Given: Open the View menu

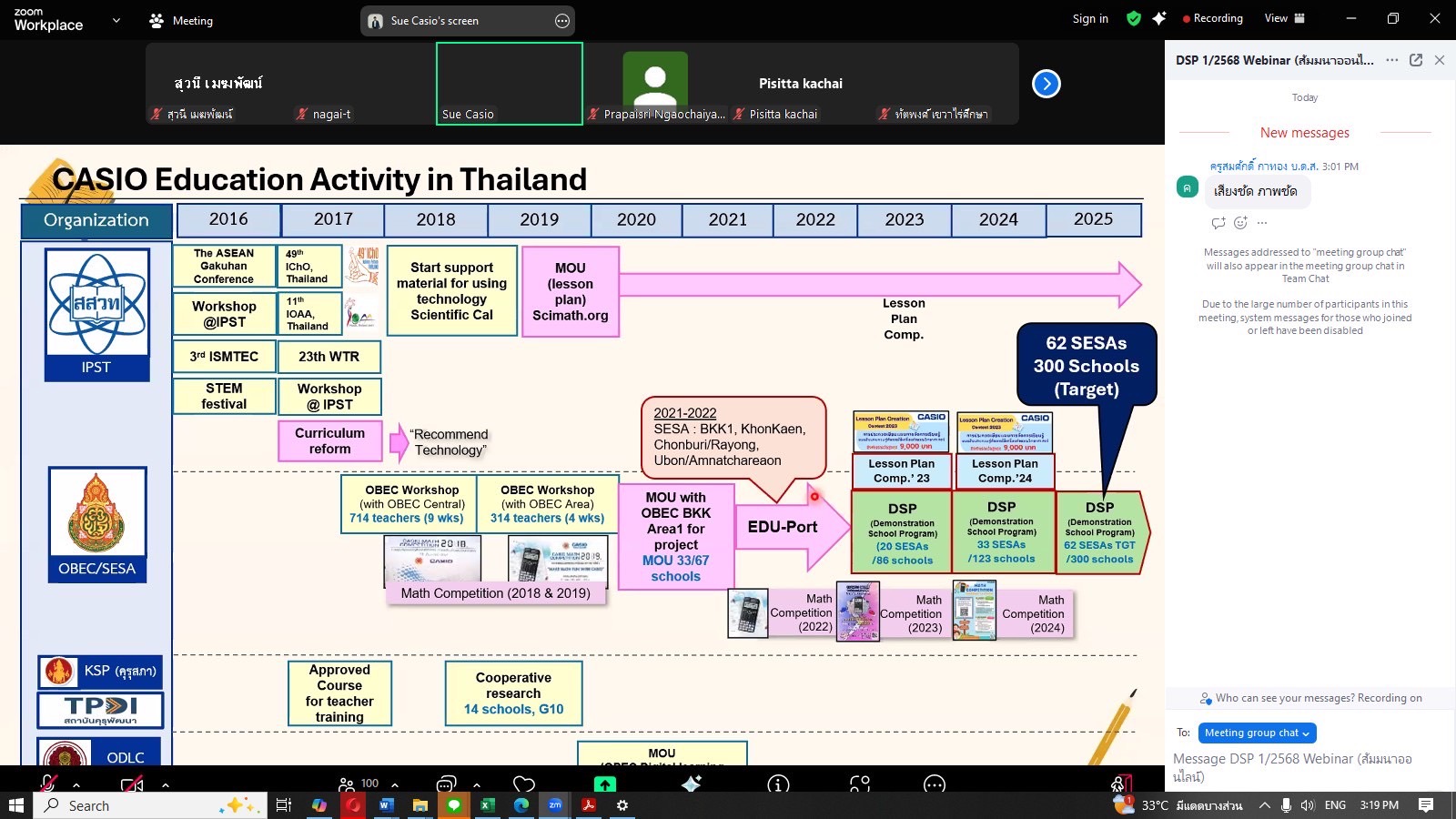Looking at the screenshot, I should pyautogui.click(x=1284, y=18).
